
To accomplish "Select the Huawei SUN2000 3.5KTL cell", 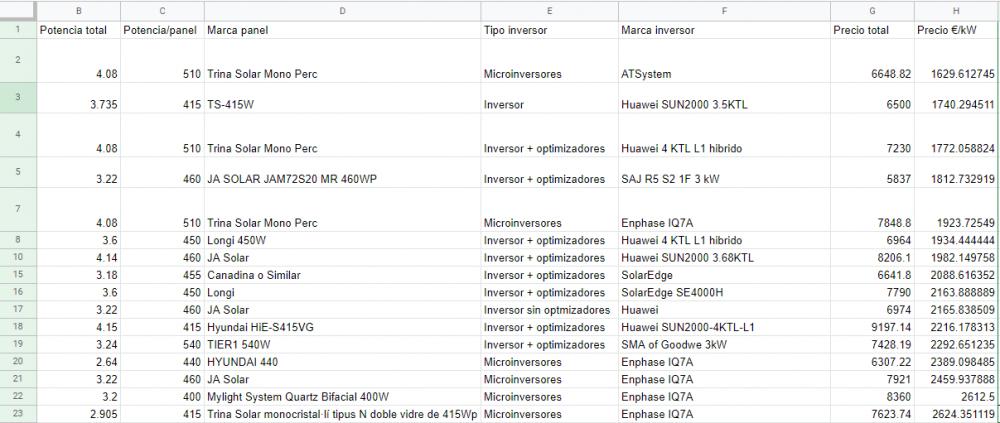I will pos(724,98).
